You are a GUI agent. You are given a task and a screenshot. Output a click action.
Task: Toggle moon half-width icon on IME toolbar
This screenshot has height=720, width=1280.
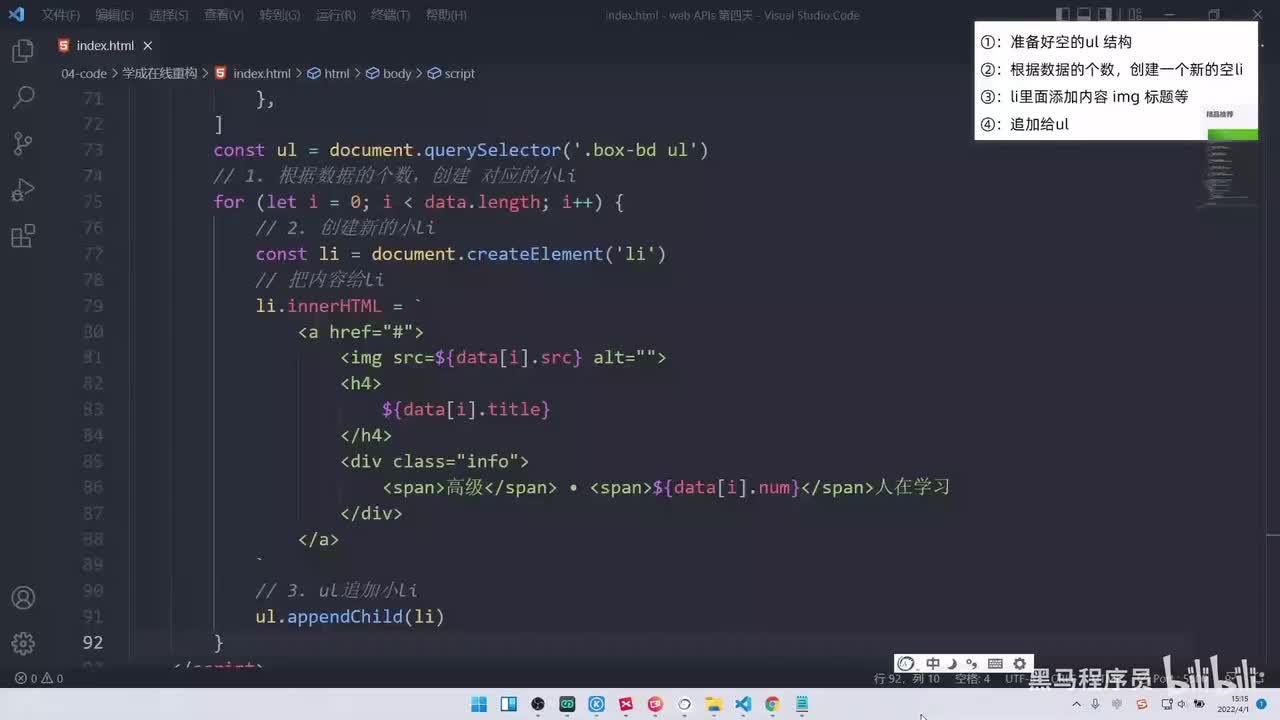tap(952, 663)
